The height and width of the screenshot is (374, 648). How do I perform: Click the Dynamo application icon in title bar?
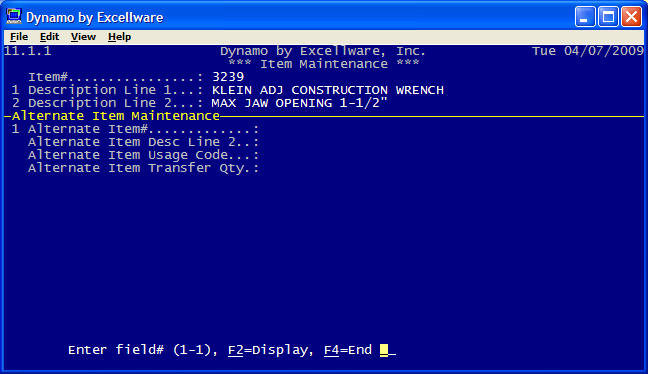14,17
